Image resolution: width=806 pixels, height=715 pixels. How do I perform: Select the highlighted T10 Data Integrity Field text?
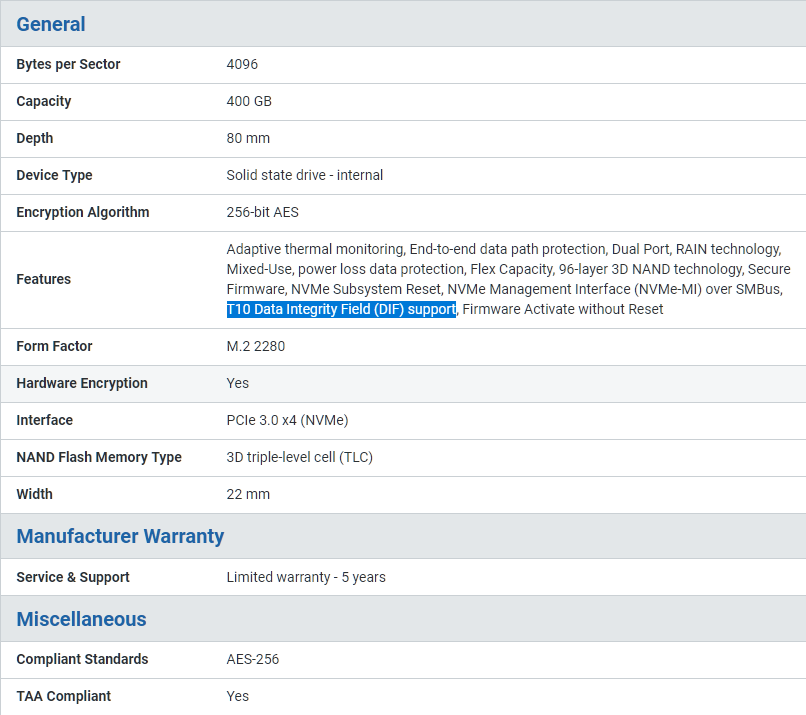click(x=340, y=309)
